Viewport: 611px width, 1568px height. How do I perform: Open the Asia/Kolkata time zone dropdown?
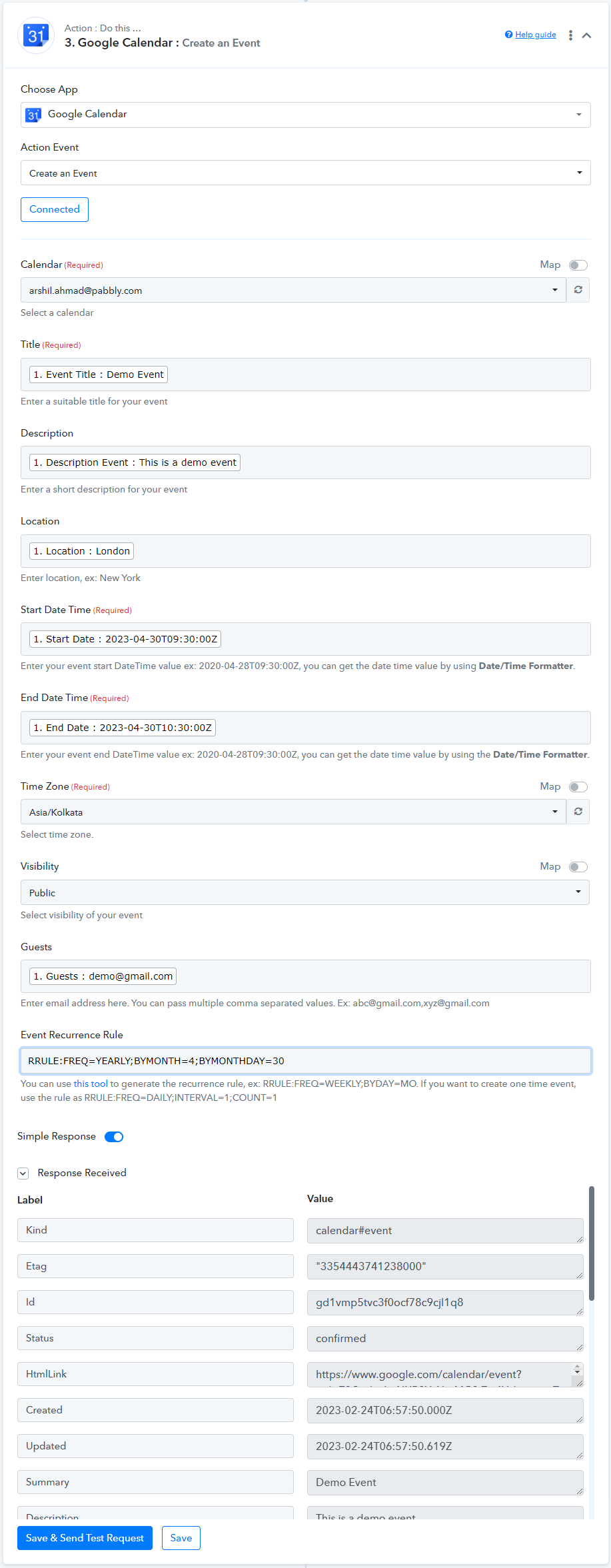coord(293,812)
